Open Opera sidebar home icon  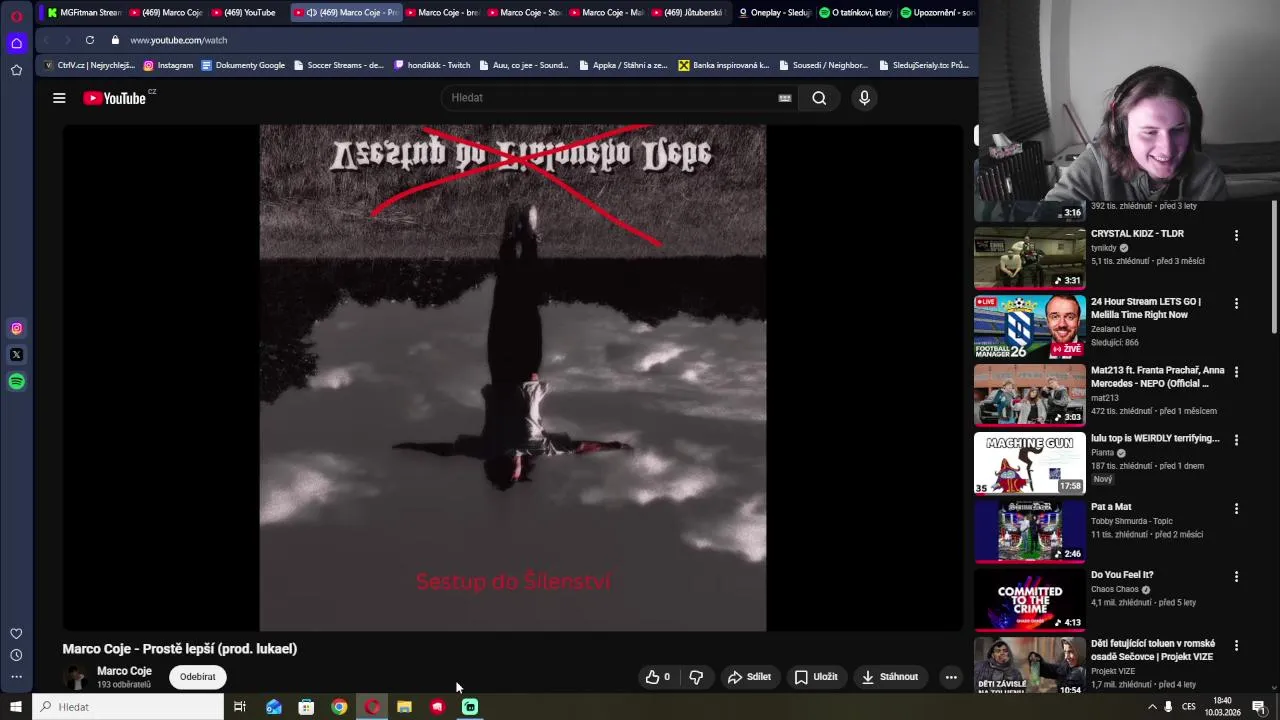click(x=16, y=43)
